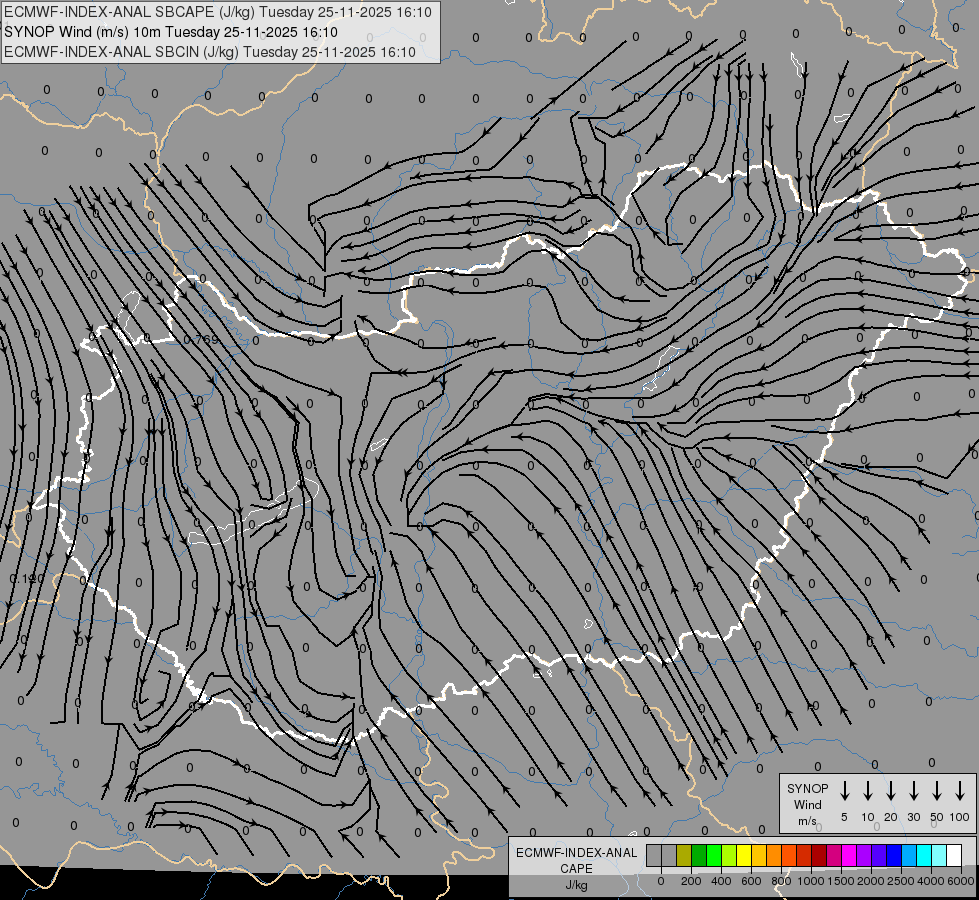The width and height of the screenshot is (979, 900).
Task: Select the white swatch at 6000
Action: 953,855
